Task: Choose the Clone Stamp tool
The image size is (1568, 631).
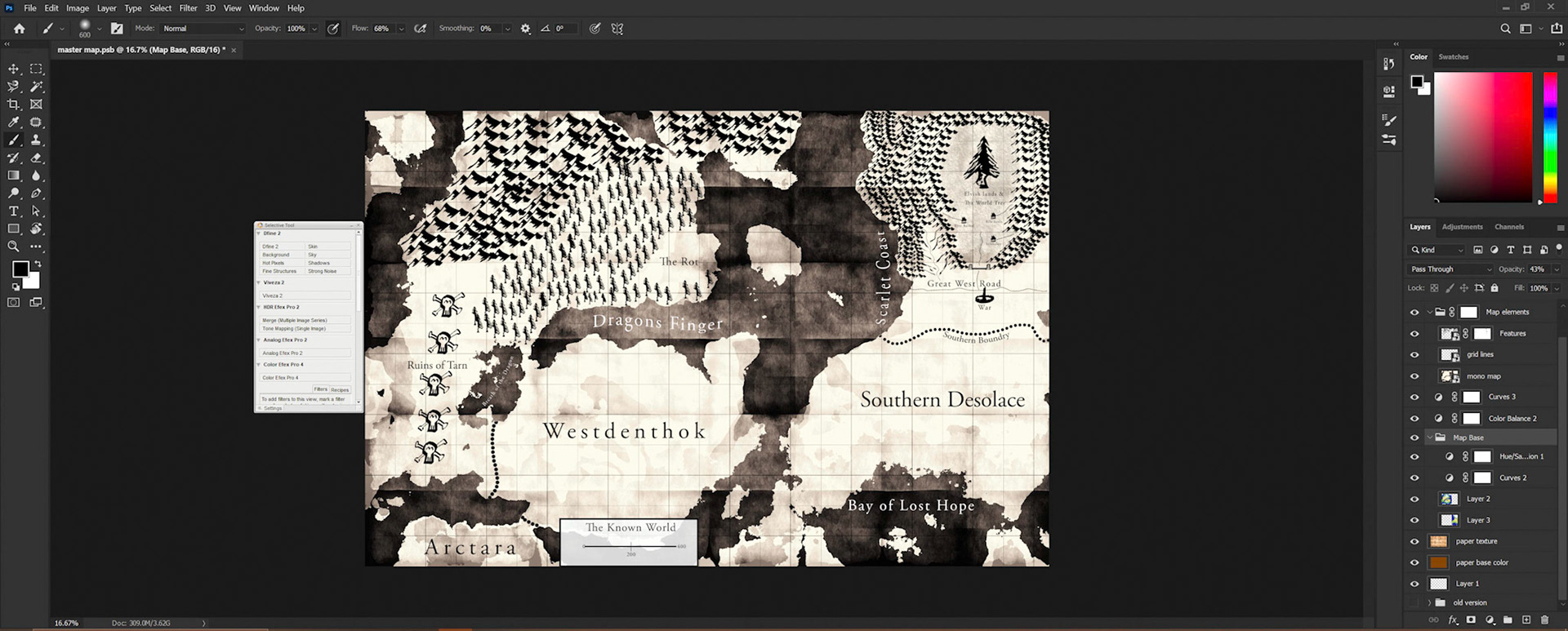Action: coord(36,140)
